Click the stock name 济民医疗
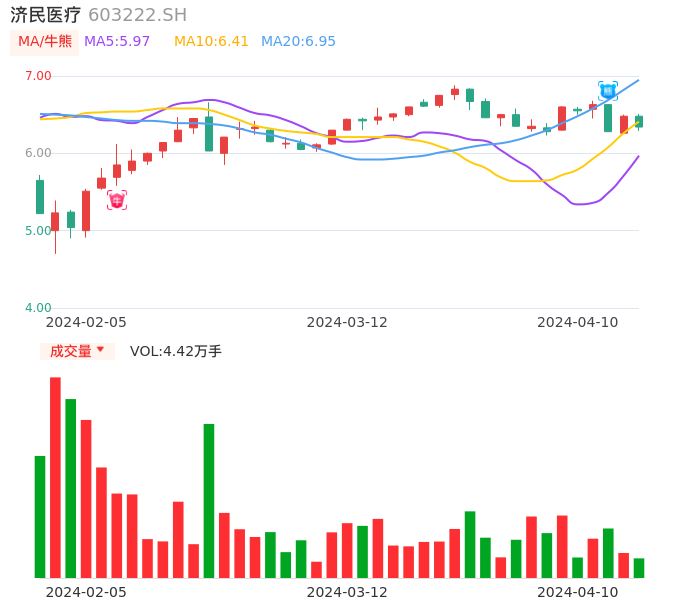The height and width of the screenshot is (606, 686). 46,15
